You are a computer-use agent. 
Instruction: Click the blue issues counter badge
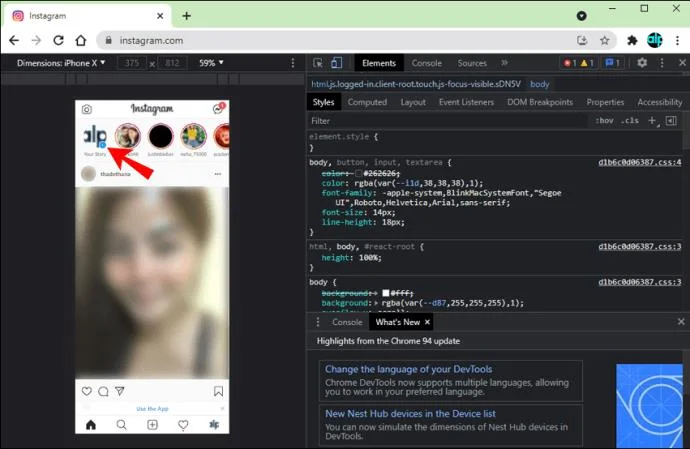click(x=613, y=63)
